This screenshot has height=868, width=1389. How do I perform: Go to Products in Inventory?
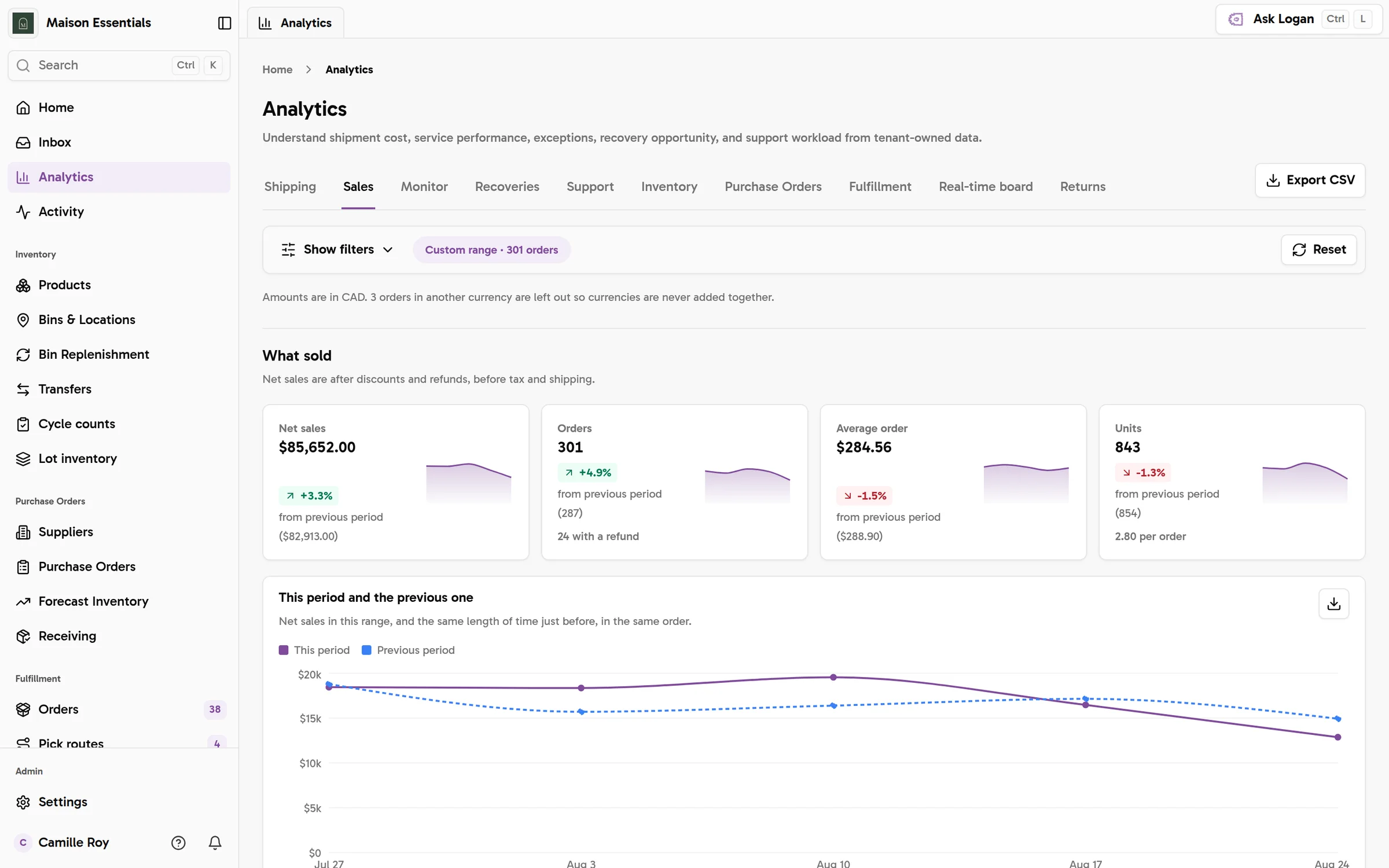click(119, 285)
